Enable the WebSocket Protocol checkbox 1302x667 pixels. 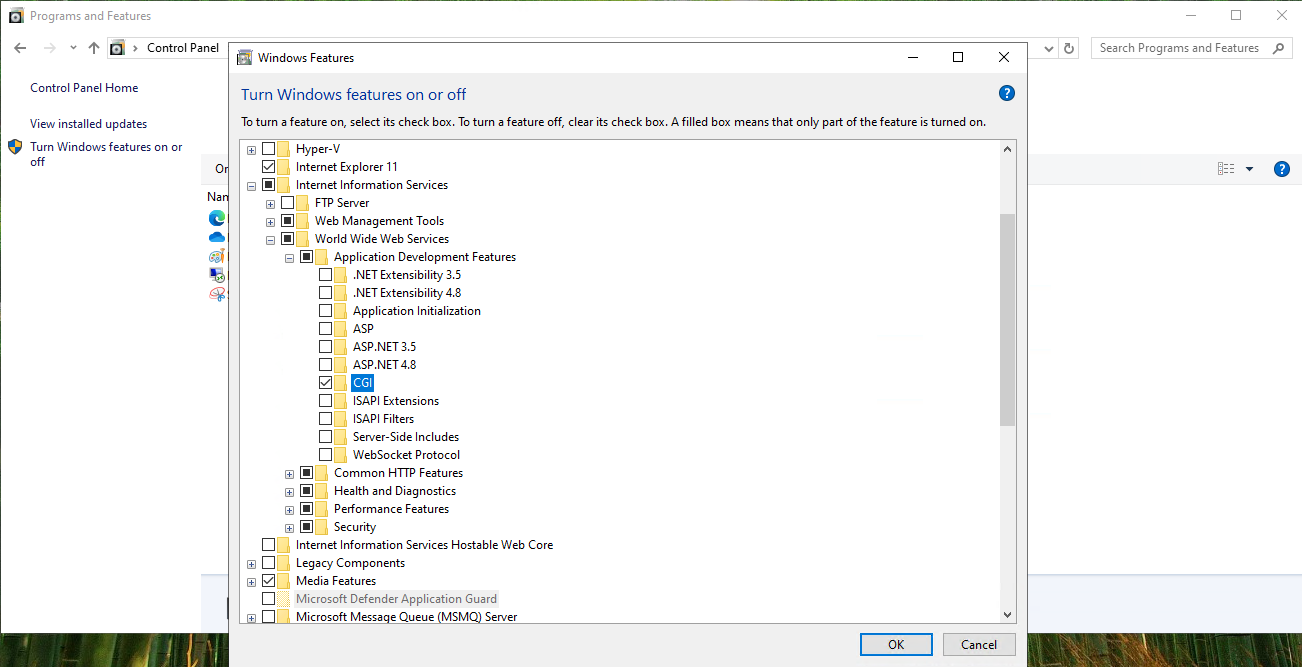325,455
